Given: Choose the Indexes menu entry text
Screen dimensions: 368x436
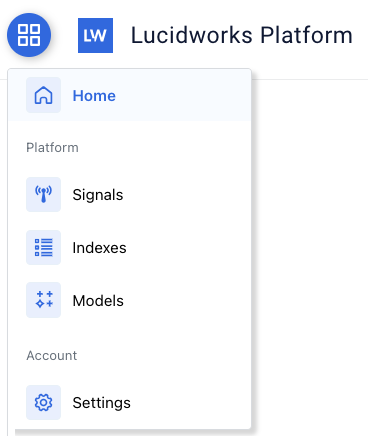Looking at the screenshot, I should pos(99,248).
